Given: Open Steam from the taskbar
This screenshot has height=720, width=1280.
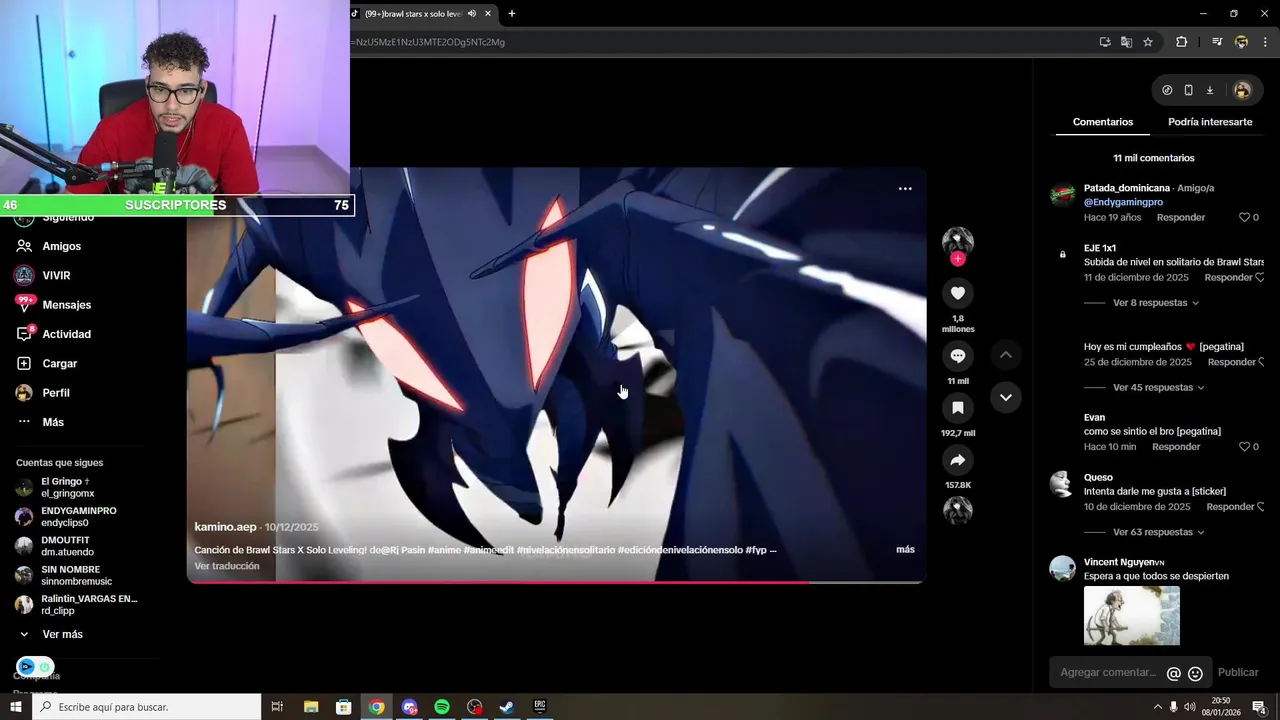Looking at the screenshot, I should tap(507, 707).
